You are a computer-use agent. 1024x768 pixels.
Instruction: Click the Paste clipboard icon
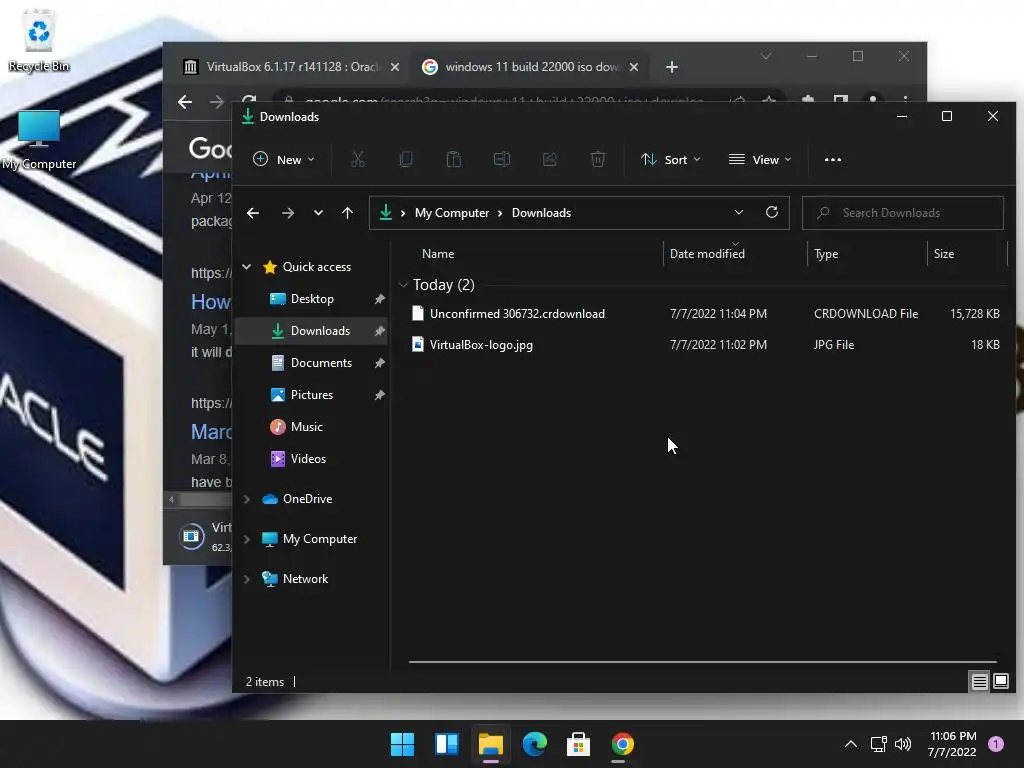click(x=454, y=159)
